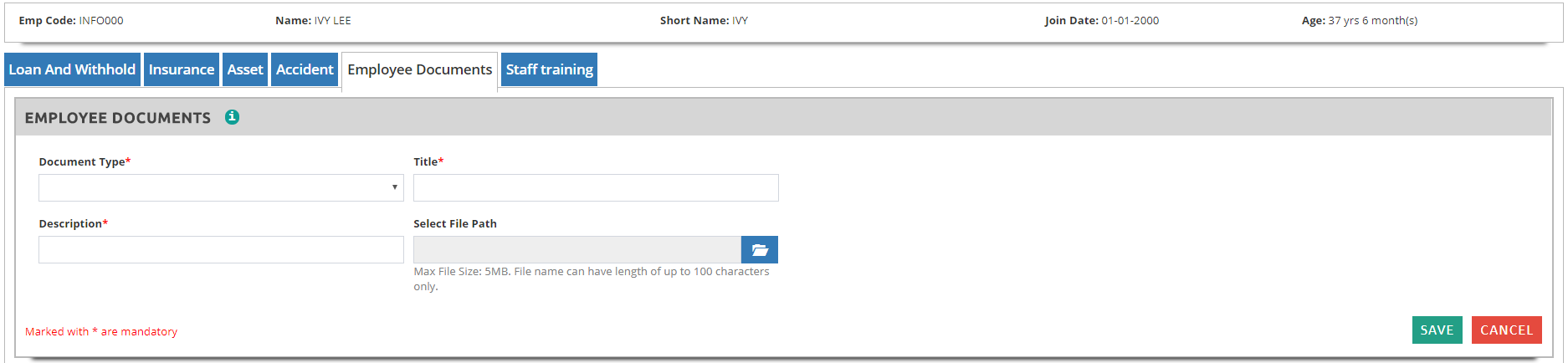
Task: Open the Insurance tab
Action: coord(181,69)
